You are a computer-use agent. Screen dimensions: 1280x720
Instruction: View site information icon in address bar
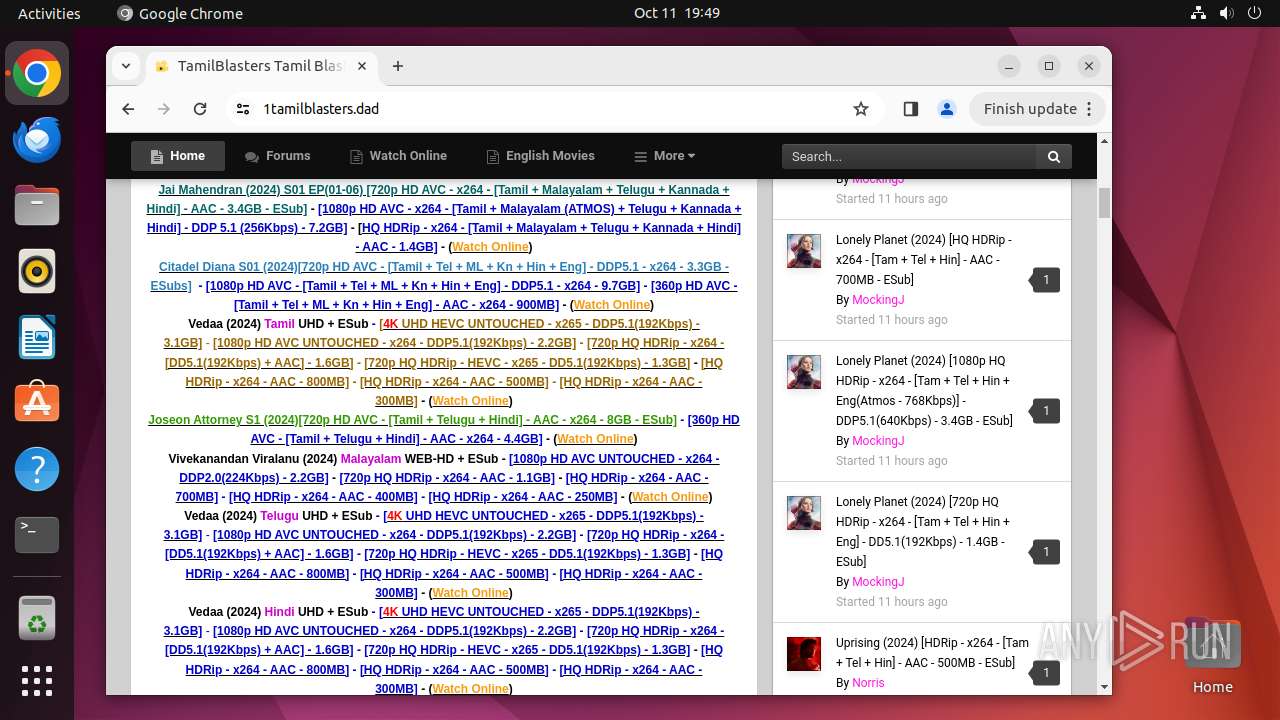click(x=242, y=109)
